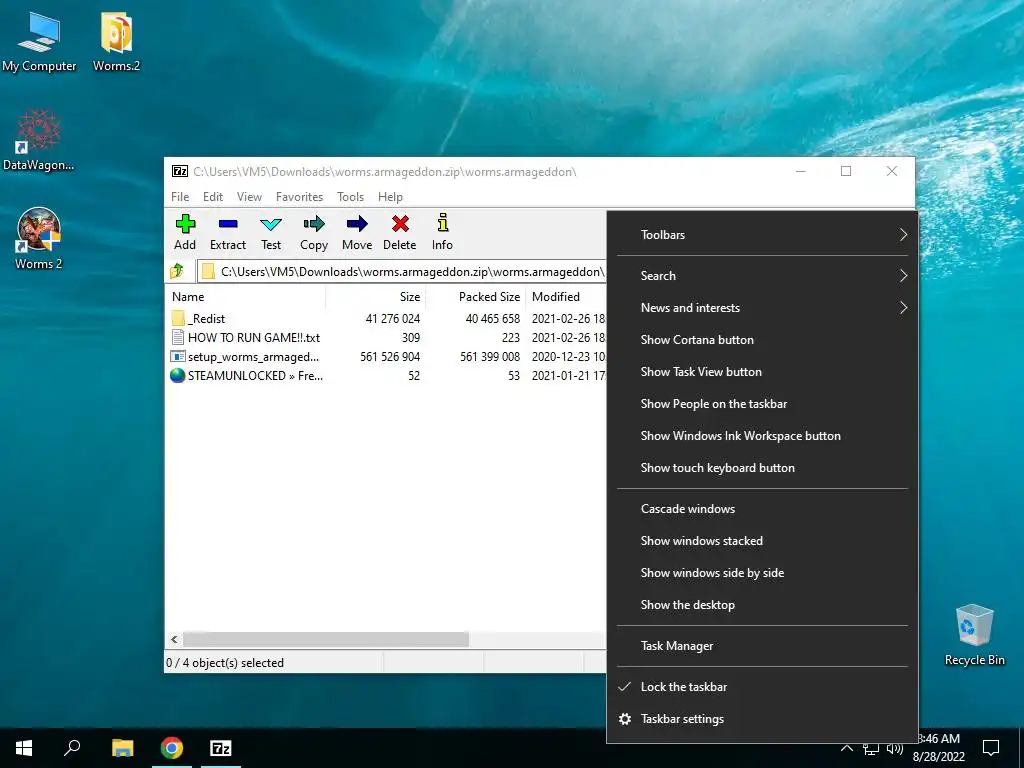
Task: Click the taskbar clock date 8/28/2022
Action: (938, 757)
